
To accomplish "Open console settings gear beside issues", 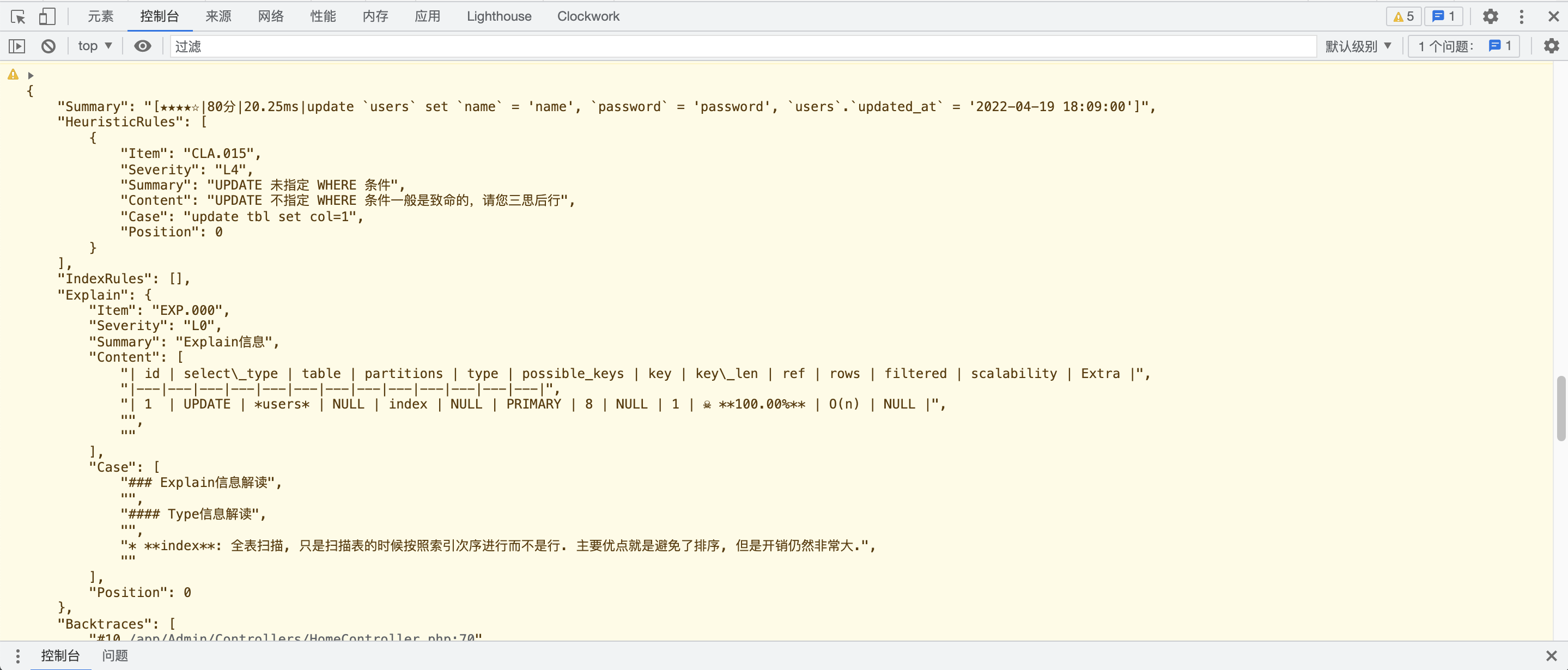I will 1551,46.
